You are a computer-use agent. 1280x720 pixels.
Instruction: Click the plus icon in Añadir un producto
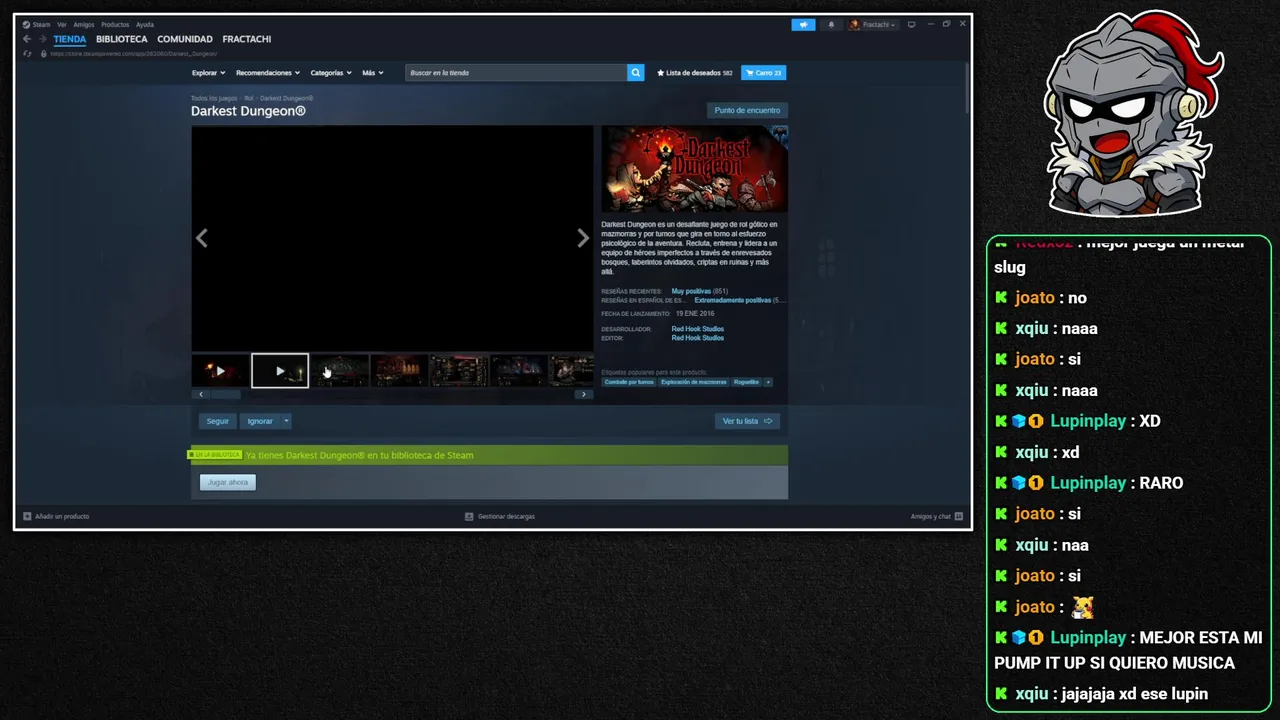coord(27,516)
